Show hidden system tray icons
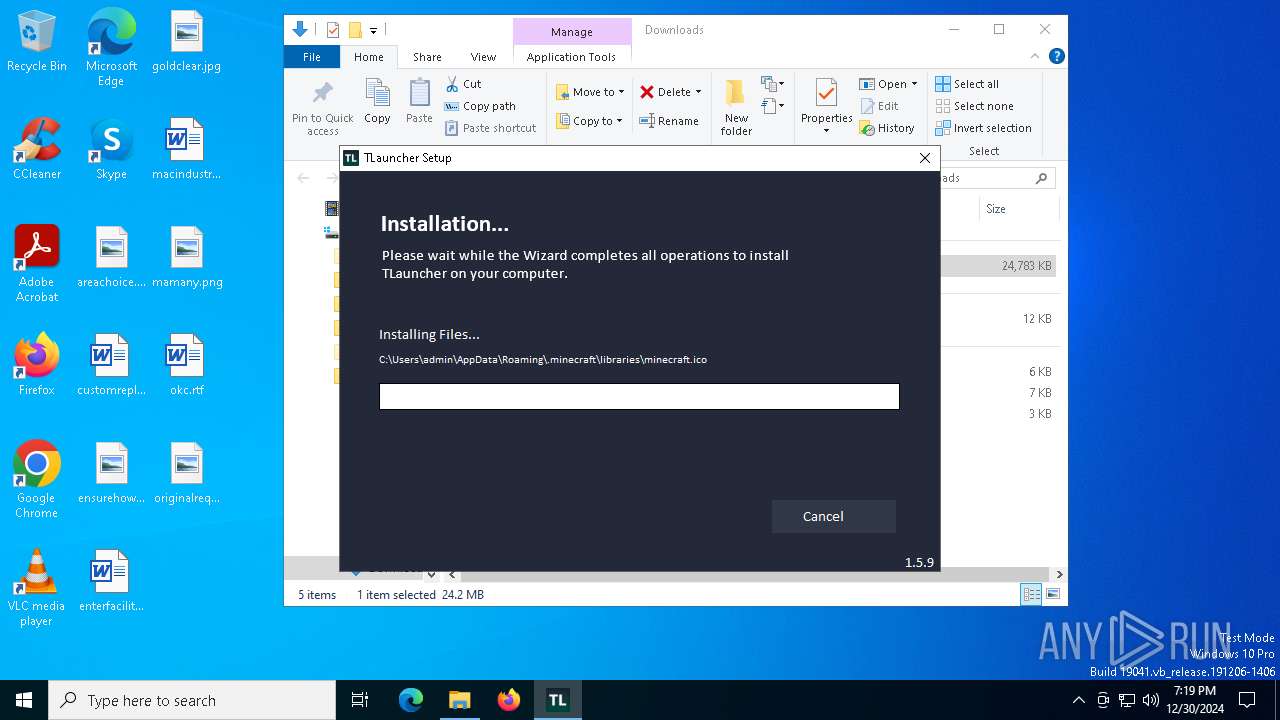1280x720 pixels. pyautogui.click(x=1078, y=700)
